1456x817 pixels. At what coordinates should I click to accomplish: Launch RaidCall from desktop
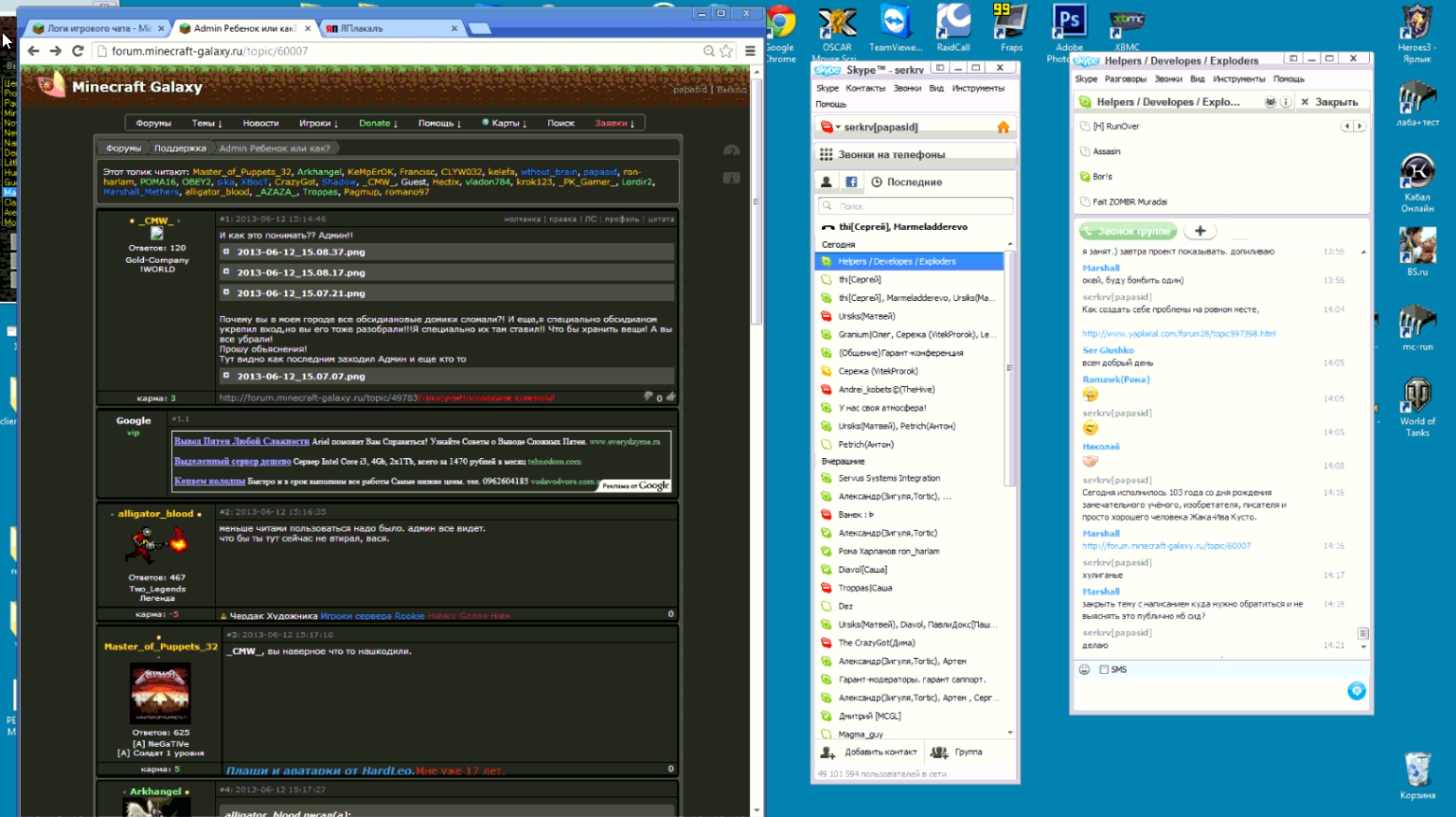coord(953,28)
